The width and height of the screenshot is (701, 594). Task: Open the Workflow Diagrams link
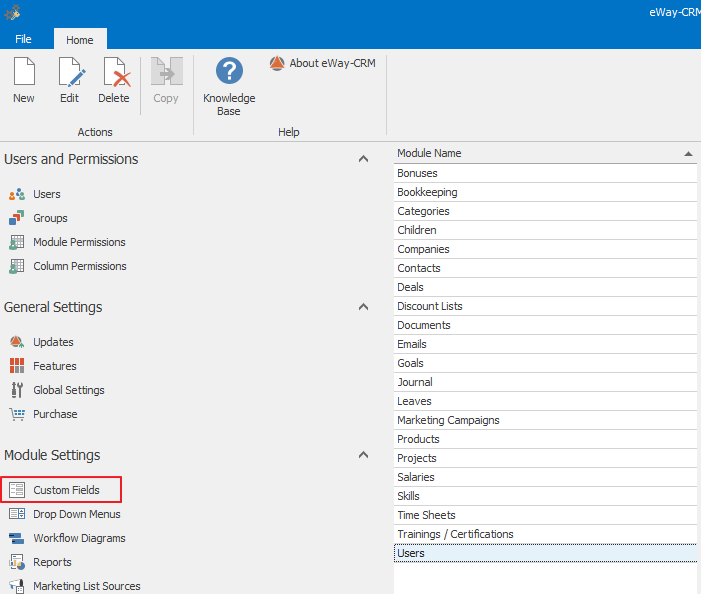click(80, 538)
